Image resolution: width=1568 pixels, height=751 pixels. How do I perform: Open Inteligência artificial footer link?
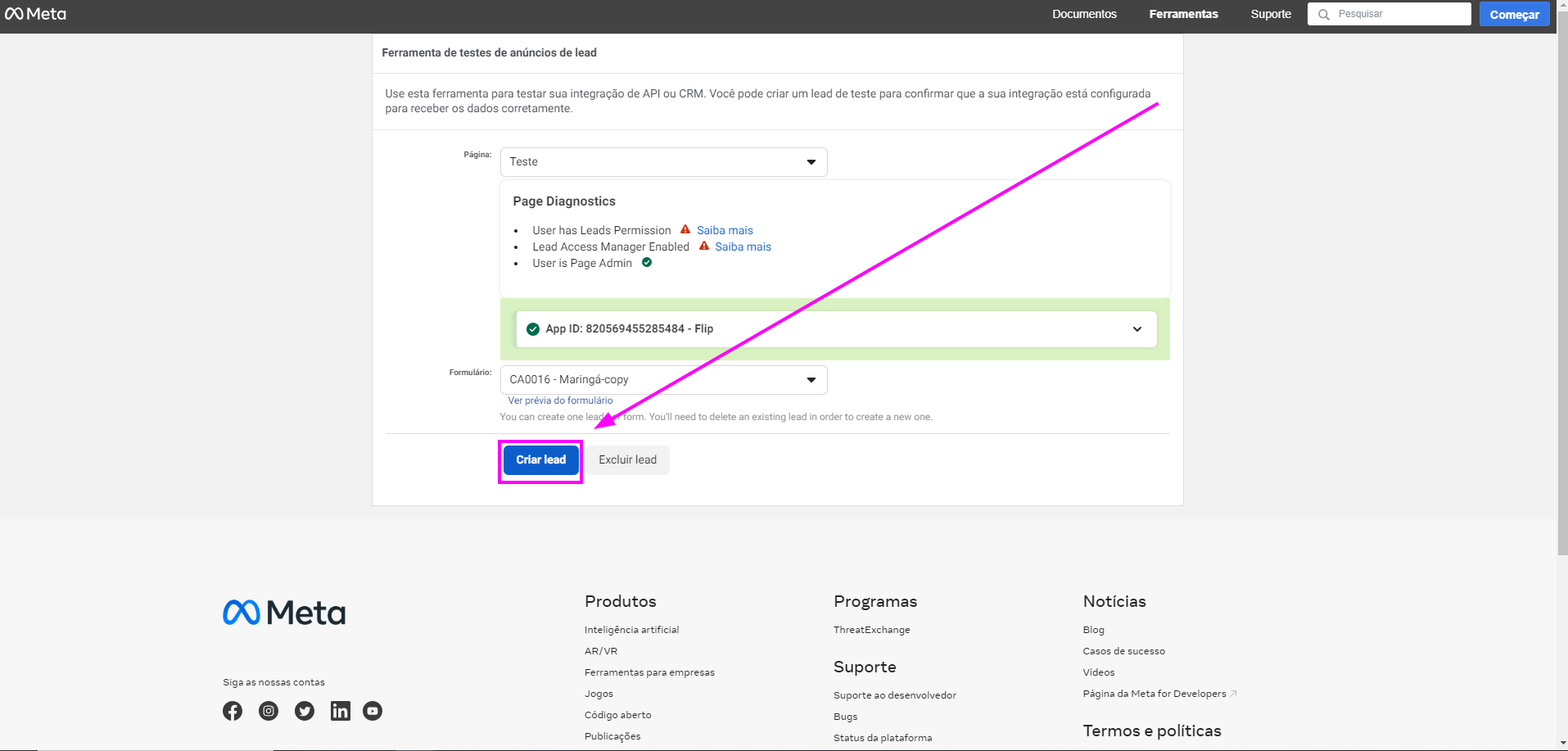point(631,630)
